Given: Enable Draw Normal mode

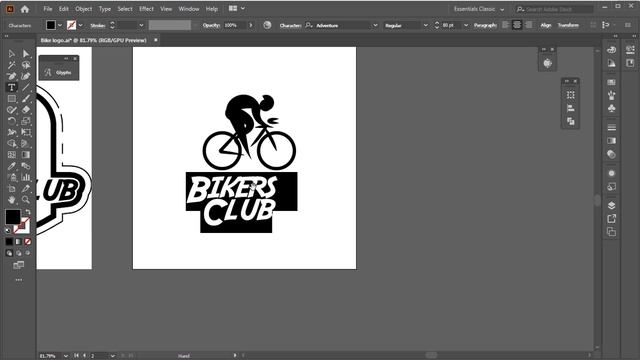Looking at the screenshot, I should (9, 253).
